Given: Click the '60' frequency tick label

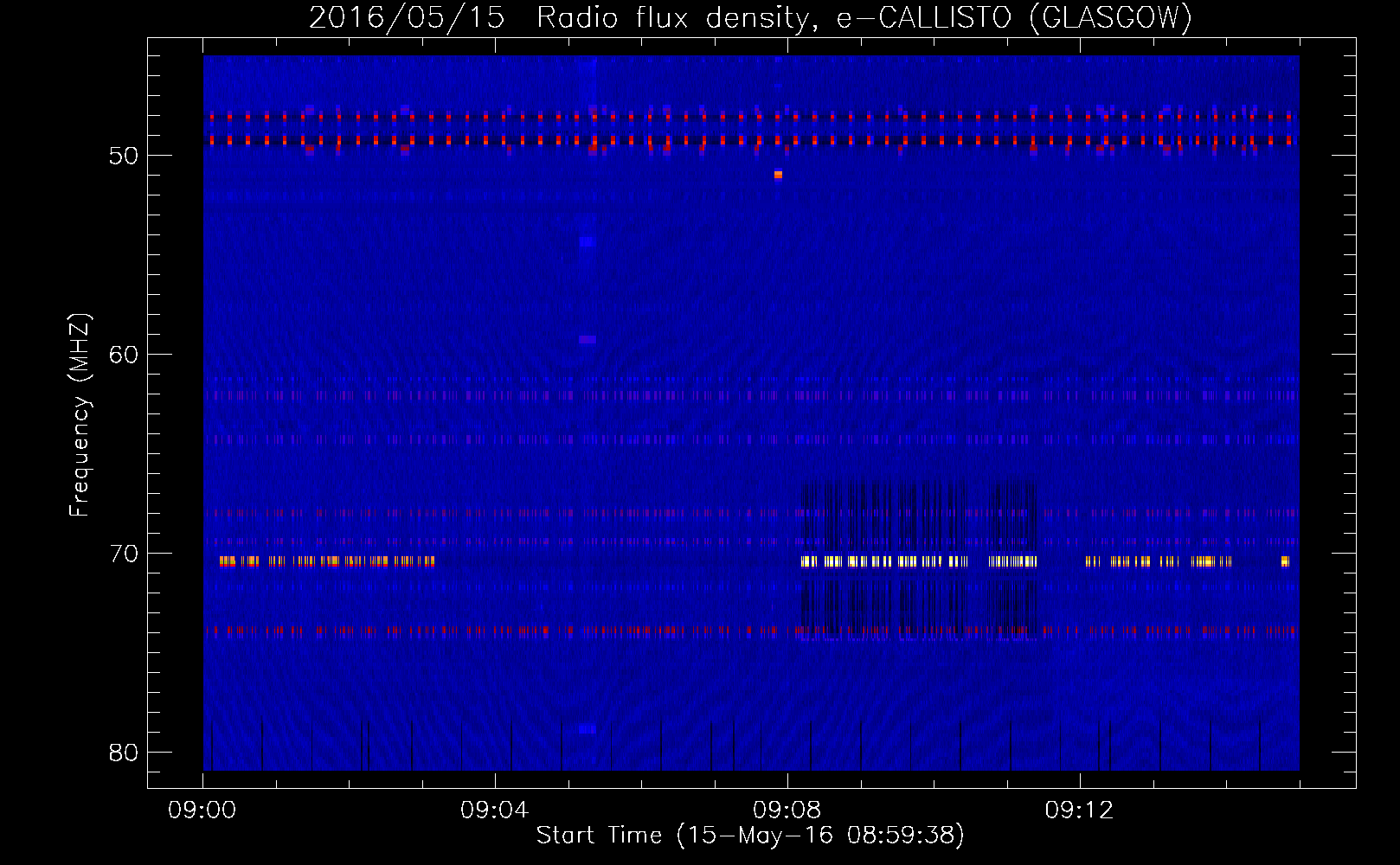Looking at the screenshot, I should tap(124, 355).
